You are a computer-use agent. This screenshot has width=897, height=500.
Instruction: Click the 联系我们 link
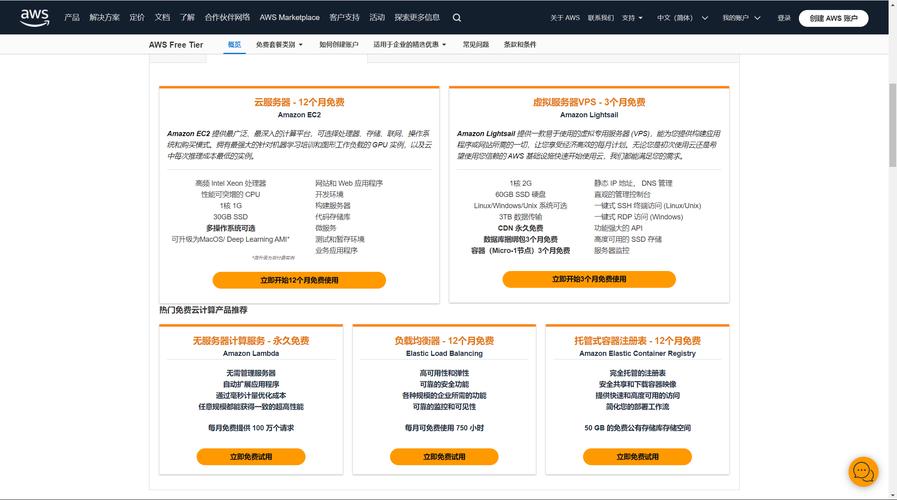click(x=601, y=18)
